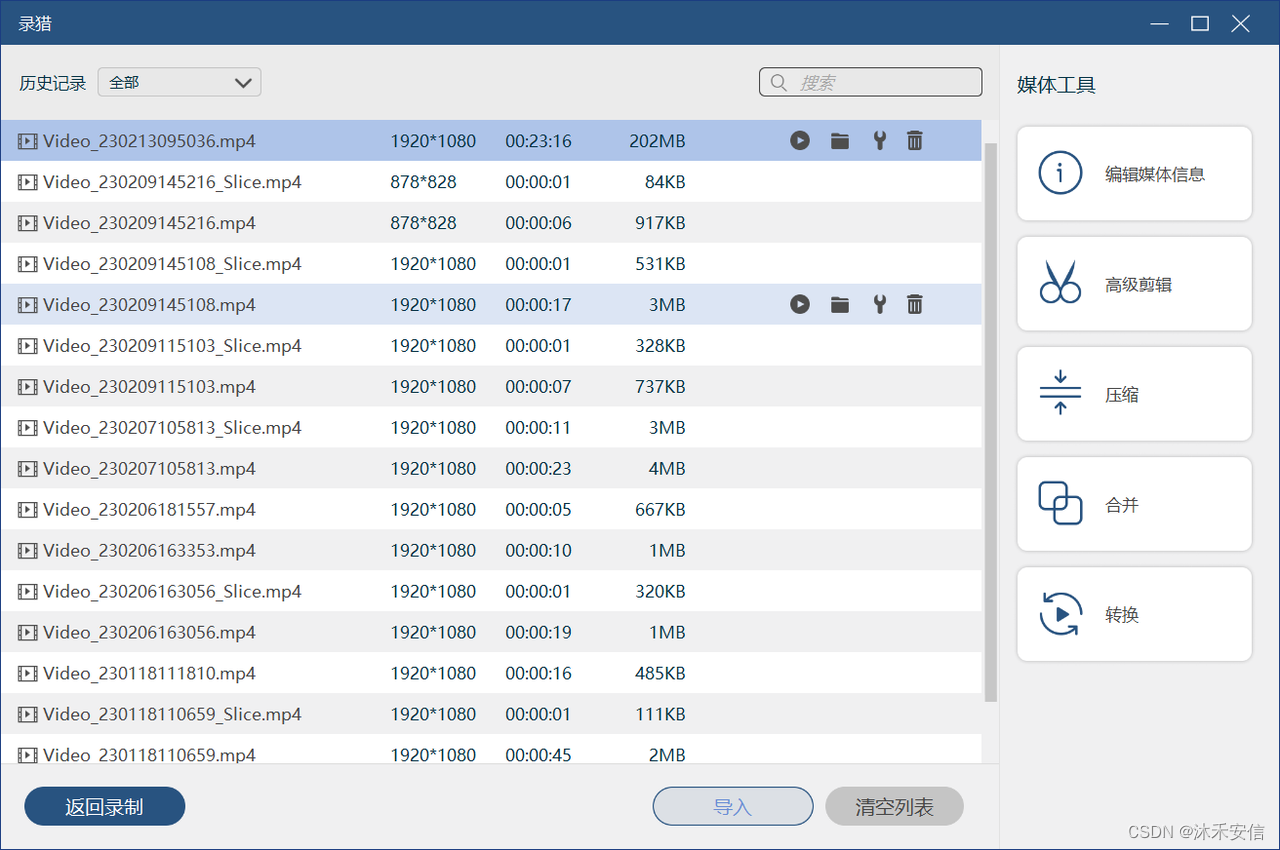Delete Video_230209145108.mp4 with trash icon
Viewport: 1280px width, 850px height.
tap(914, 304)
